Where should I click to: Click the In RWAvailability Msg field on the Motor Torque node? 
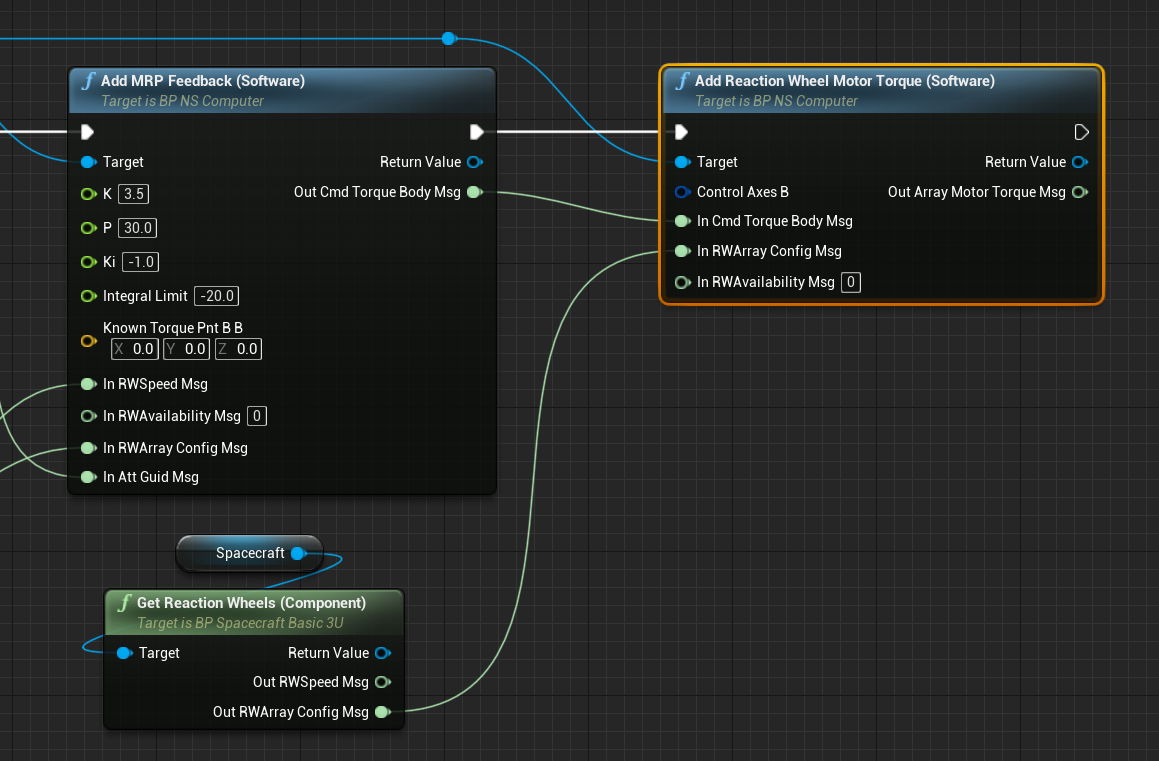pos(850,282)
